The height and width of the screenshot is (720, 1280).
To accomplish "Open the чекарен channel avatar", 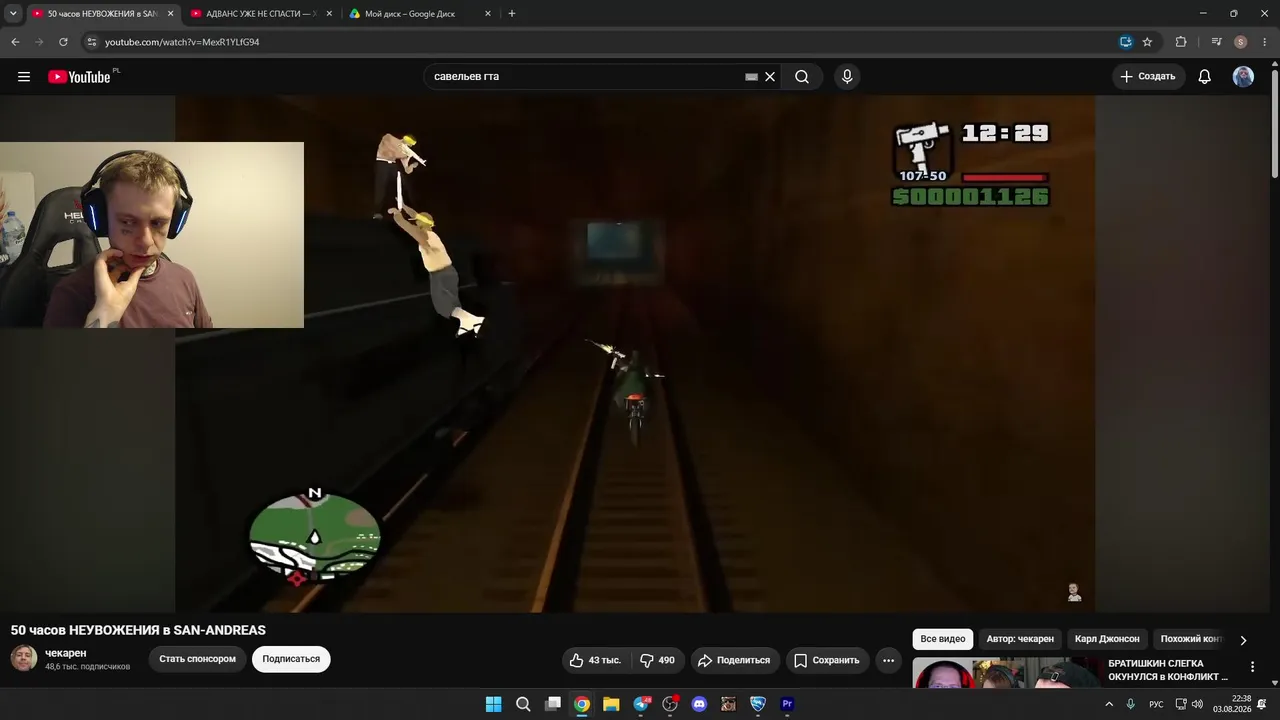I will coord(24,658).
